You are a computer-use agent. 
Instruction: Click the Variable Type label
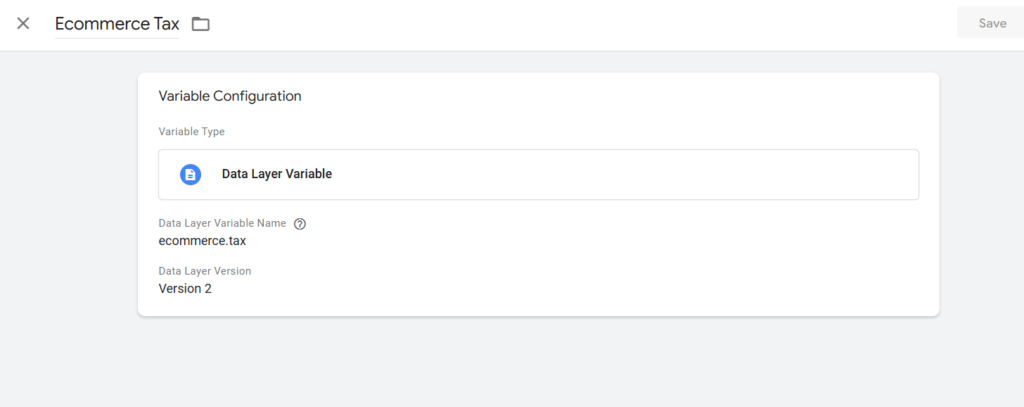[x=191, y=132]
